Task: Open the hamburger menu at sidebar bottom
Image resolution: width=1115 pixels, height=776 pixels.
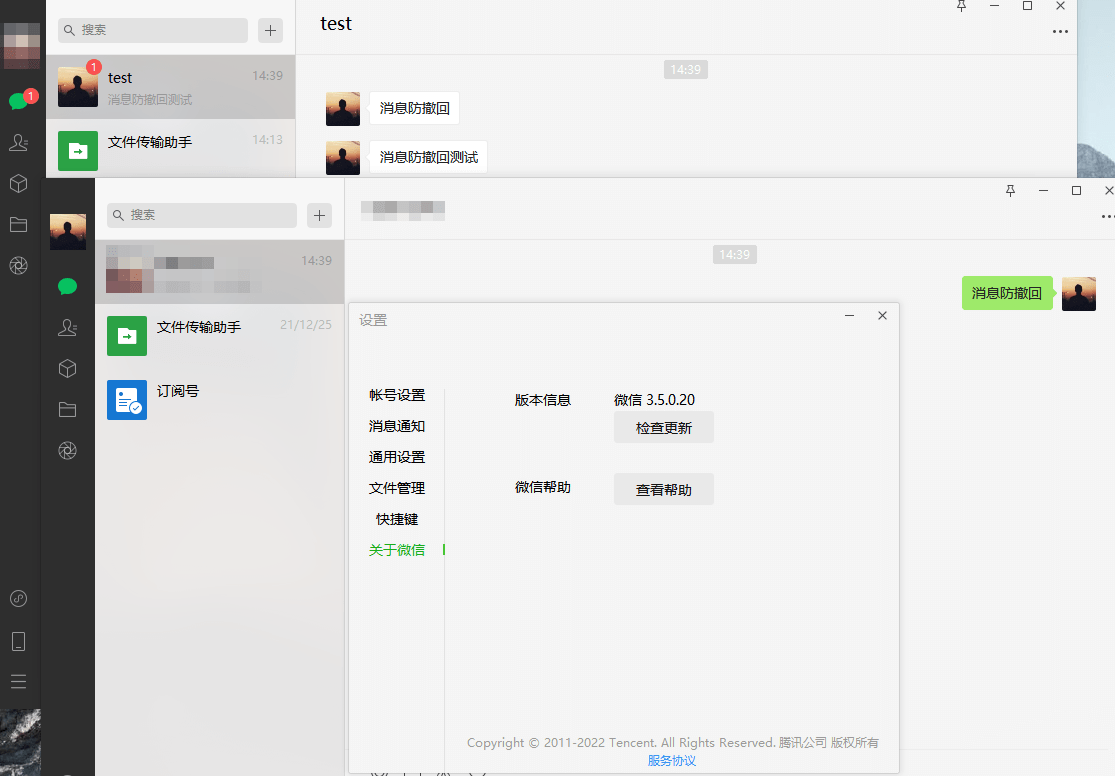Action: (x=18, y=682)
